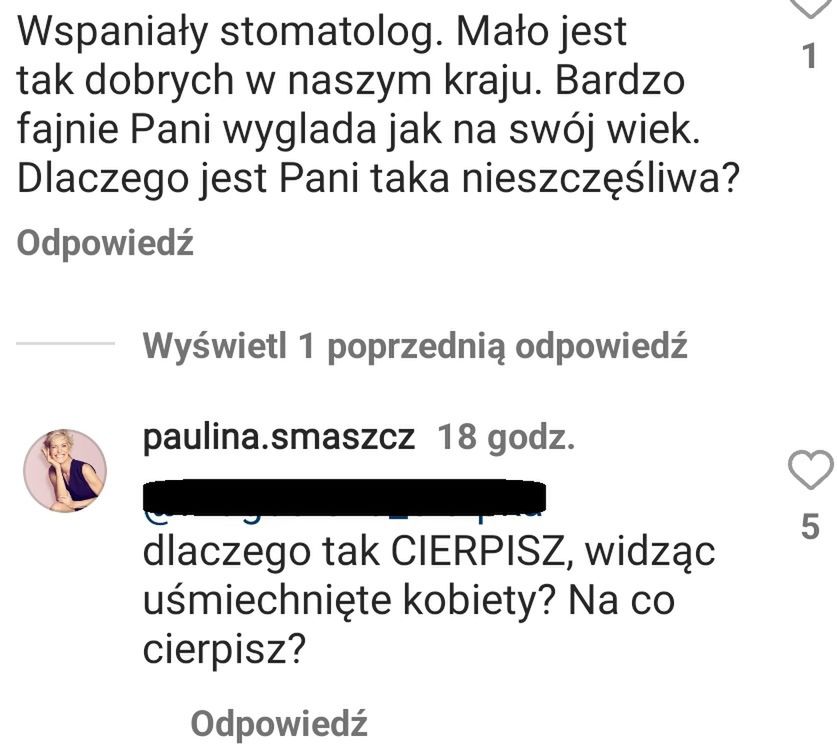The height and width of the screenshot is (747, 837).
Task: Click the horizontal line beside "Wyświetl 1 poprzednią"
Action: coord(65,343)
